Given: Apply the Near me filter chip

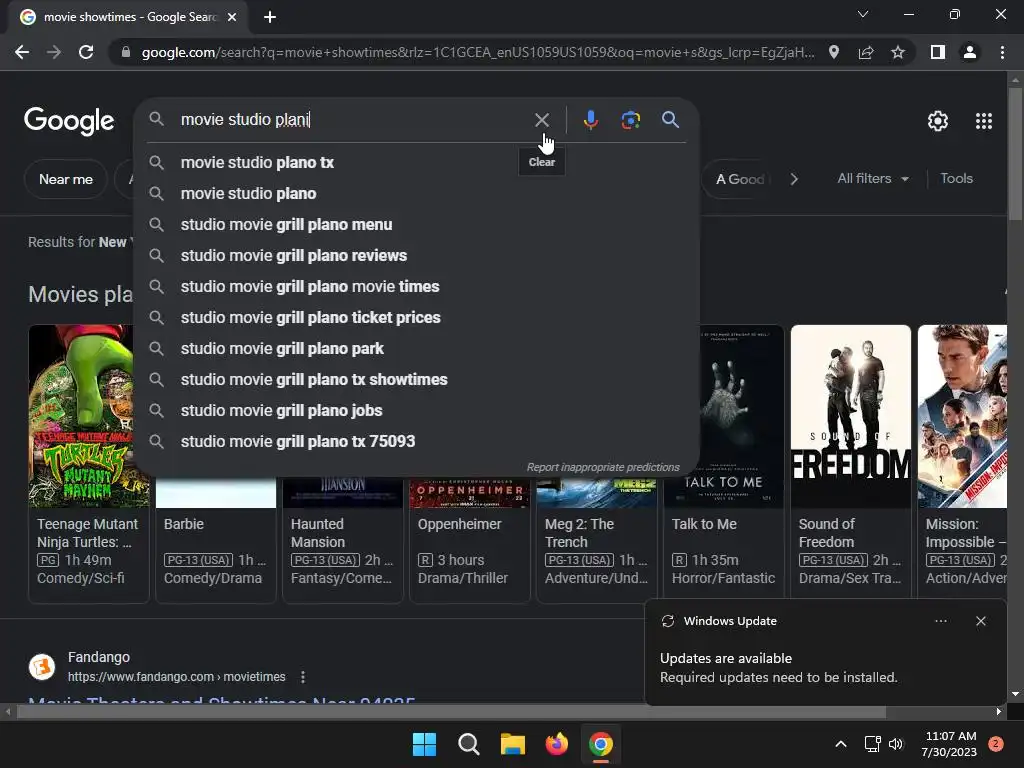Looking at the screenshot, I should pos(66,180).
